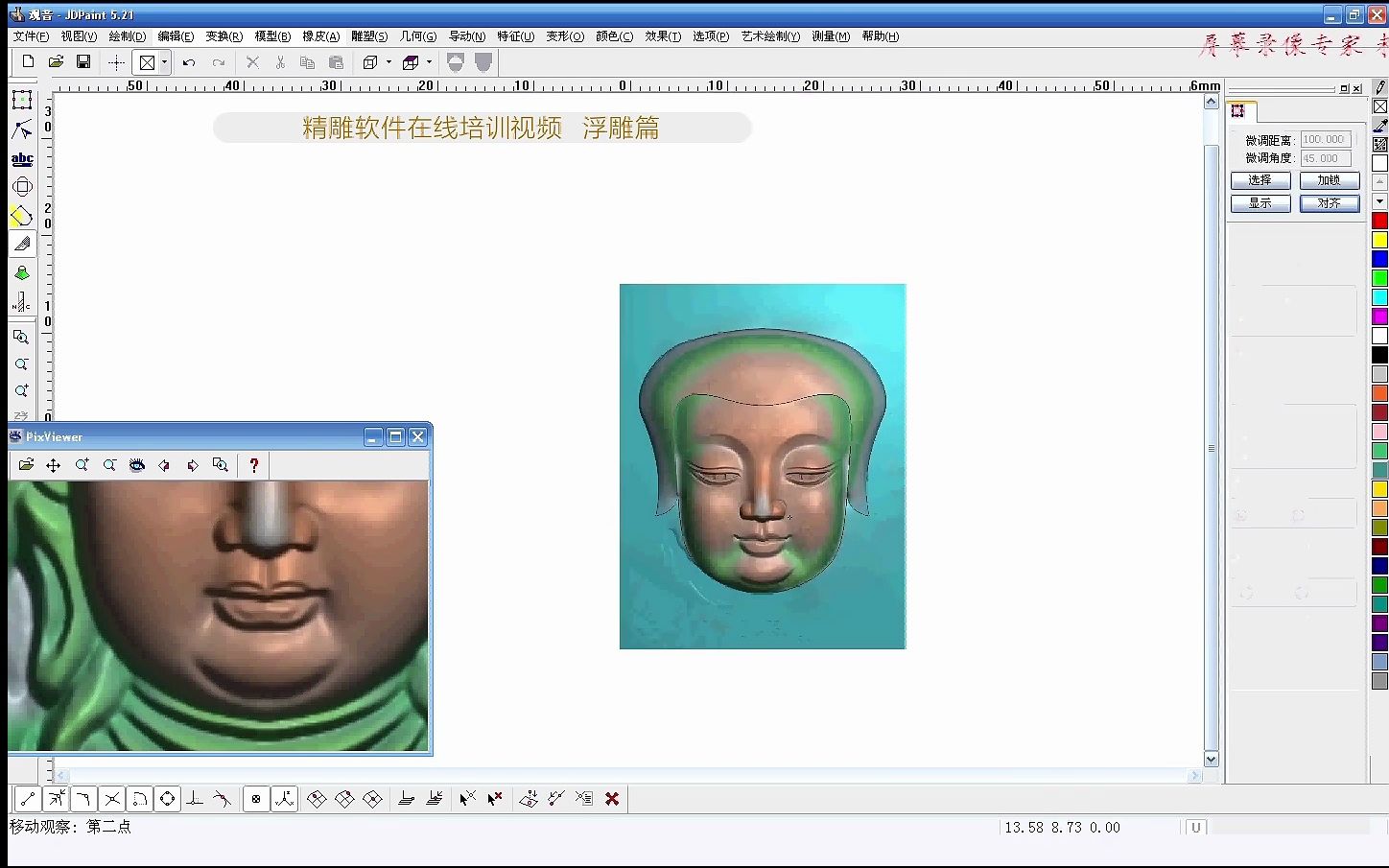Pick the red color swatch

tap(1379, 221)
